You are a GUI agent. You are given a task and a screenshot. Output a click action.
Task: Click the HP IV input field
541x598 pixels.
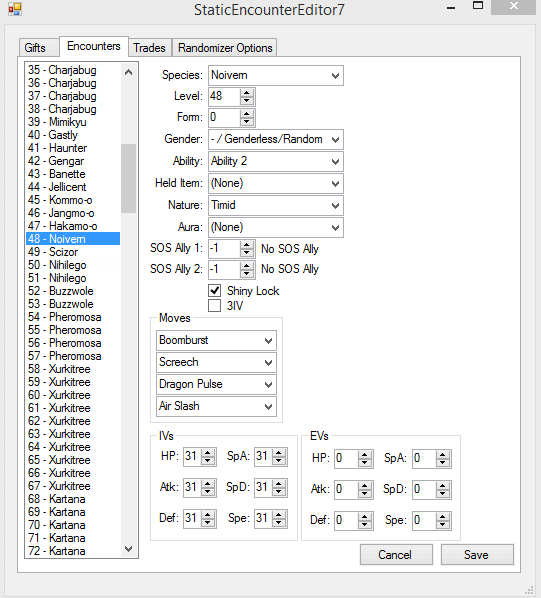tap(193, 457)
